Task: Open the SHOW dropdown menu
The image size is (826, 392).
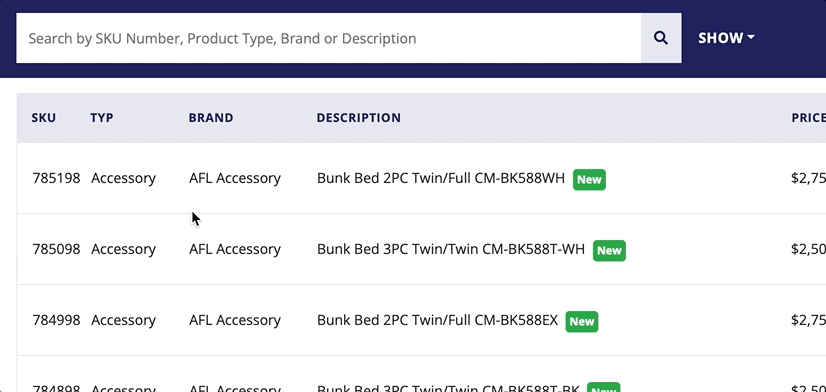Action: point(726,38)
